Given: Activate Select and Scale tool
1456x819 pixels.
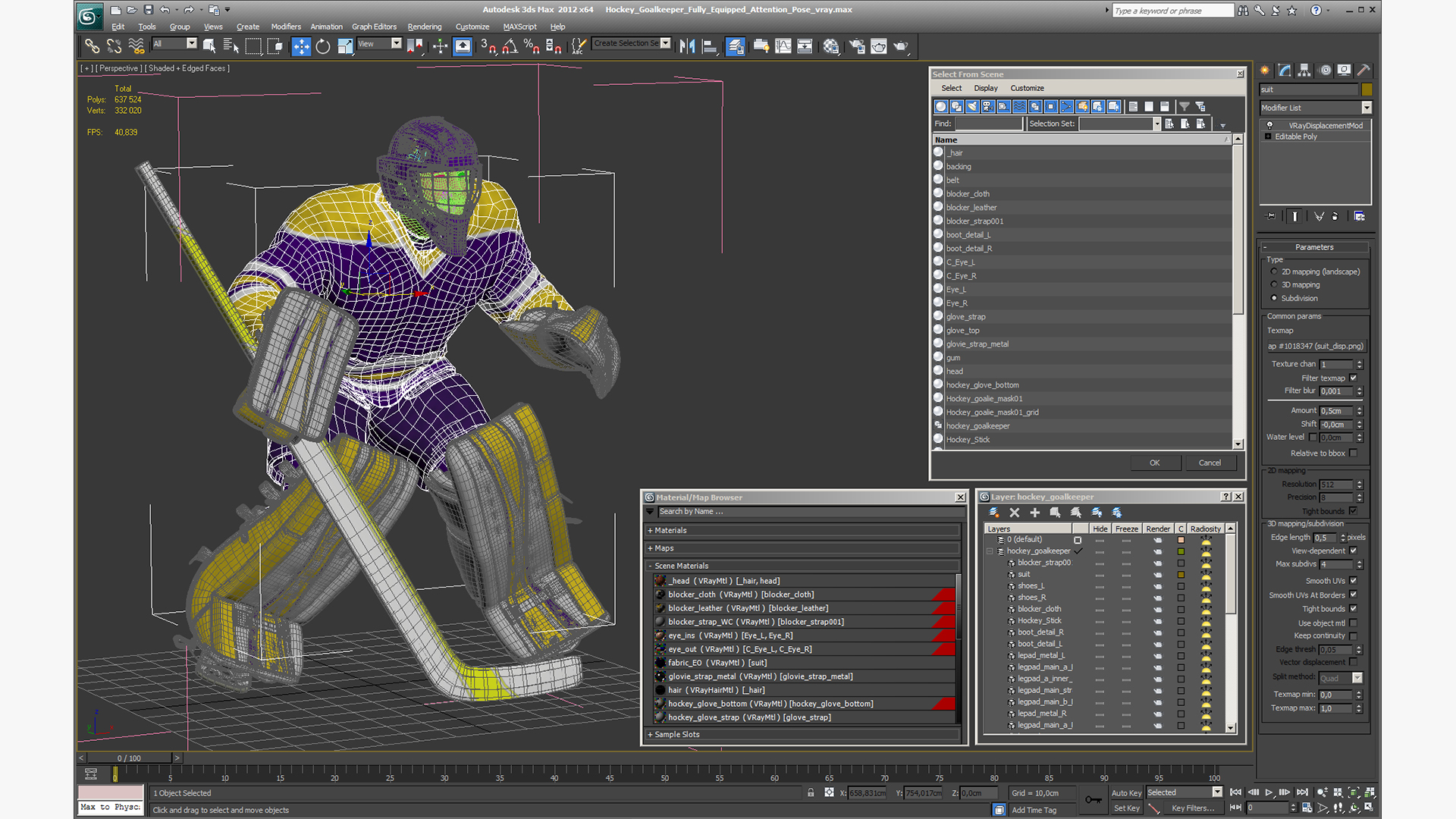Looking at the screenshot, I should (x=345, y=46).
